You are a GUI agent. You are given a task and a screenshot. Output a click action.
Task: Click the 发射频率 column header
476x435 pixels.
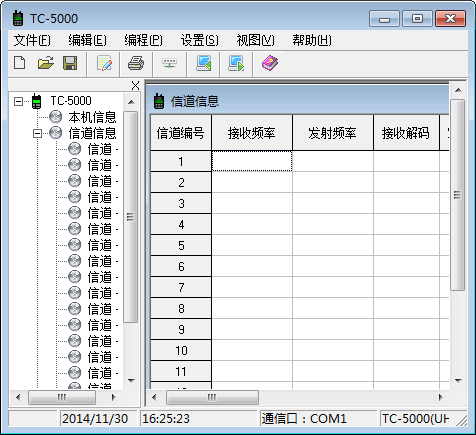[333, 133]
